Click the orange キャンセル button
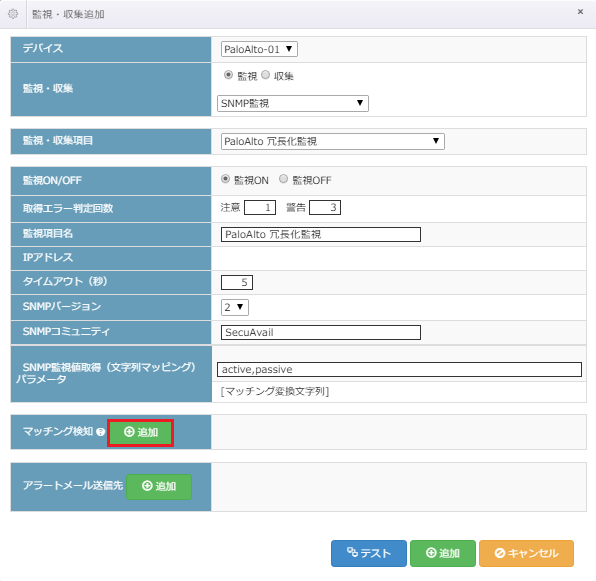This screenshot has width=596, height=581. [x=526, y=553]
